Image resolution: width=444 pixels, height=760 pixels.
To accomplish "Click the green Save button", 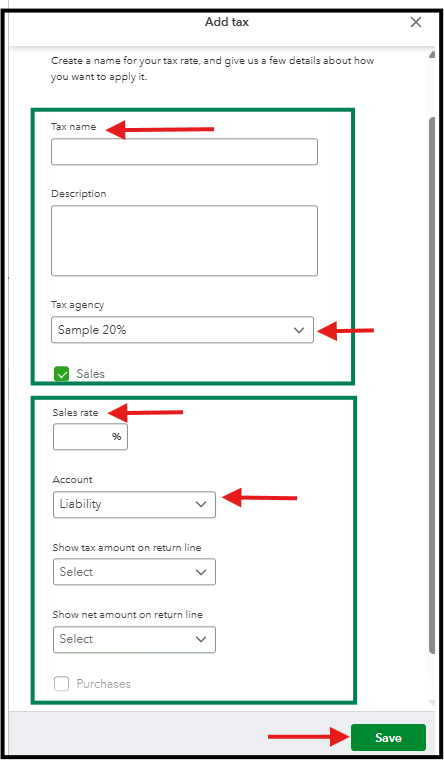I will (388, 738).
